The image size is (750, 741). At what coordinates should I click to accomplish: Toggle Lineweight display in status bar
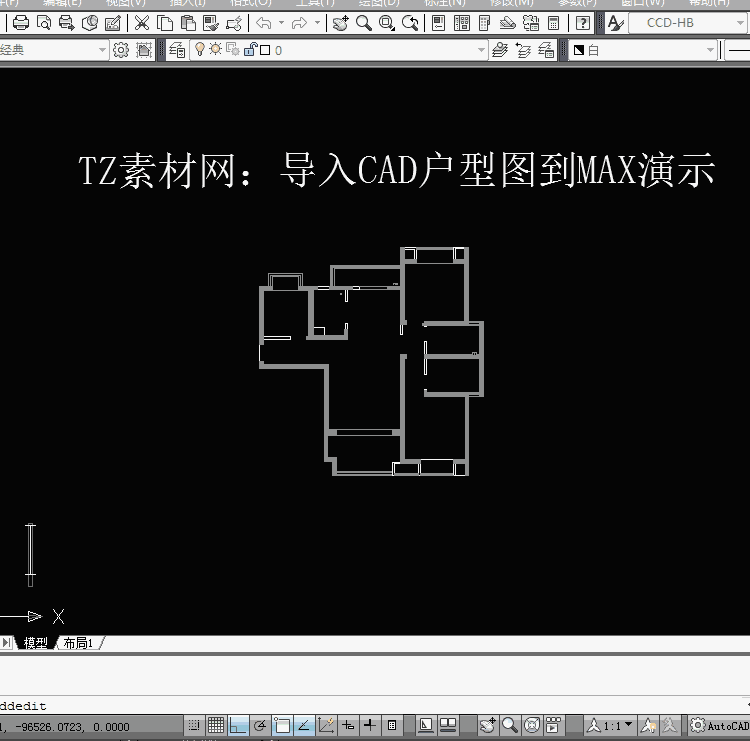pyautogui.click(x=370, y=726)
